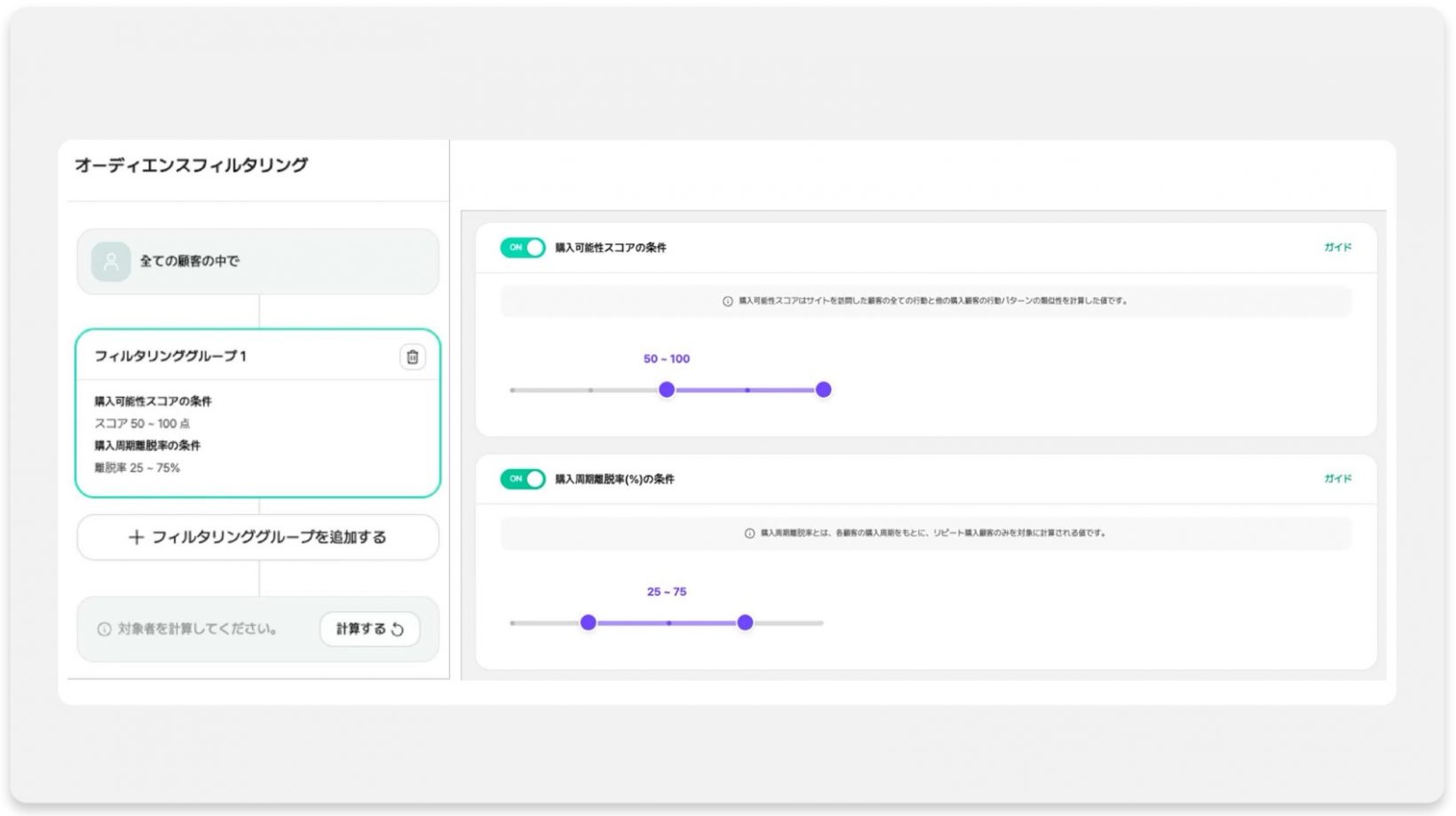Open the ガイド link for 購入可能性スコアの条件
This screenshot has width=1456, height=816.
[x=1337, y=248]
